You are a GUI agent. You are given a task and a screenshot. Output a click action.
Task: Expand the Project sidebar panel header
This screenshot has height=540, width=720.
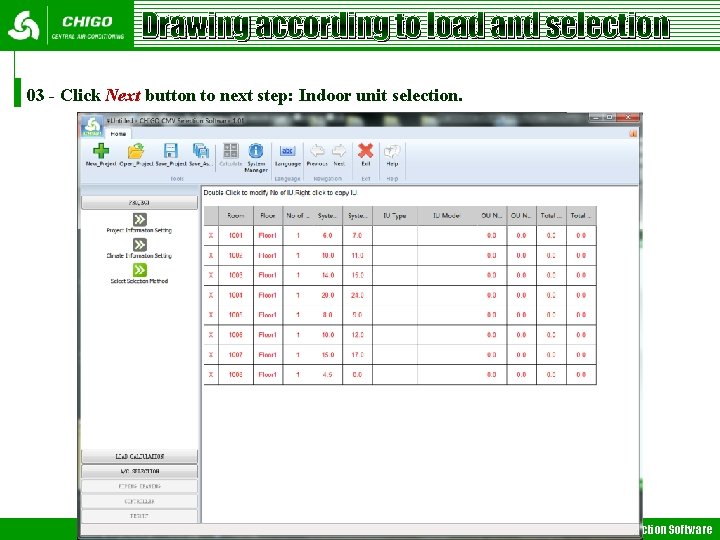click(139, 202)
